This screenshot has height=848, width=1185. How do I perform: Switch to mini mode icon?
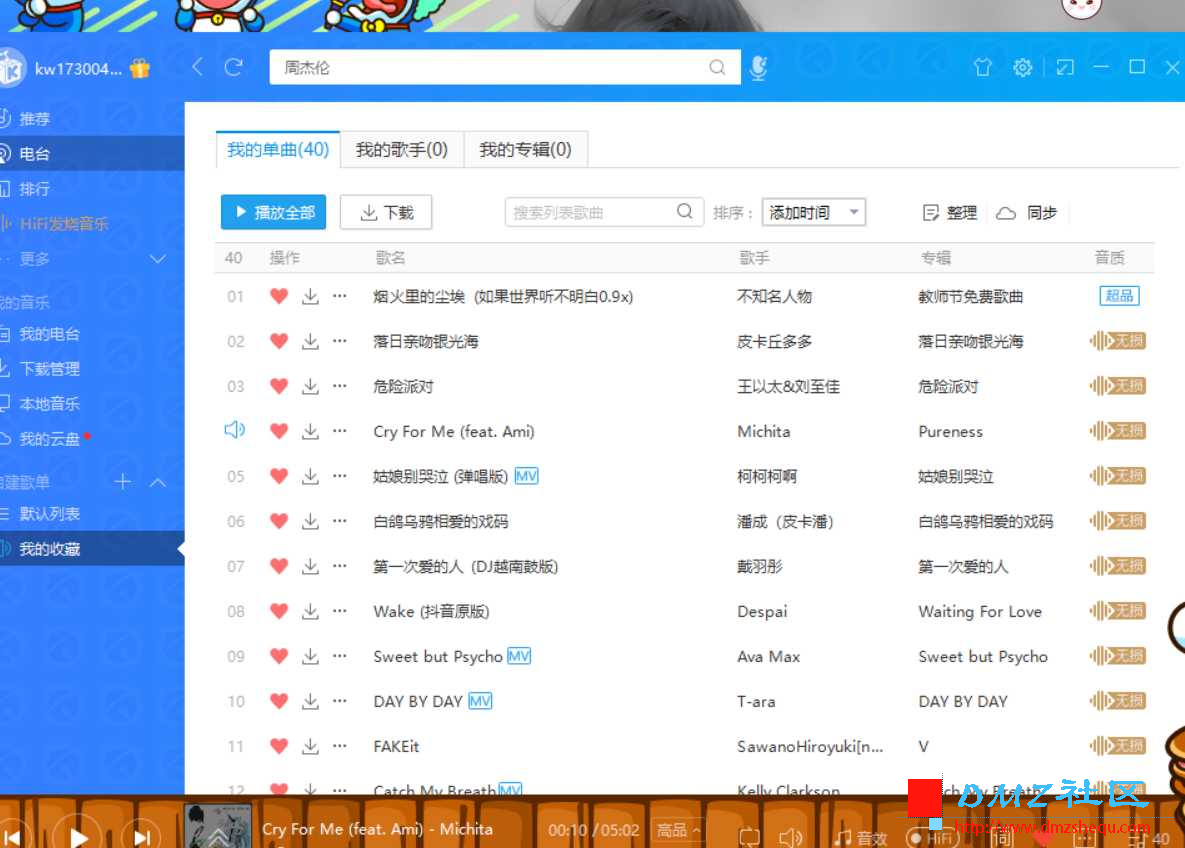1065,67
